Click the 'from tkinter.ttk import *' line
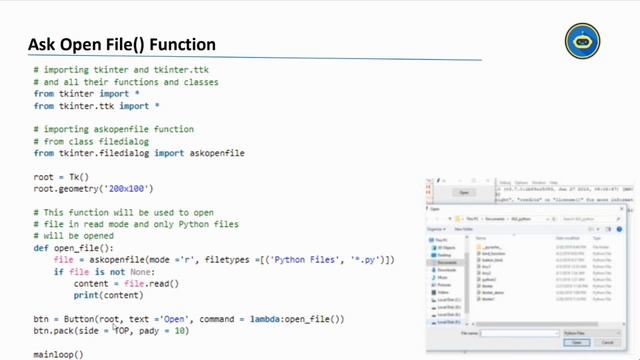Image resolution: width=640 pixels, height=360 pixels. tap(96, 106)
